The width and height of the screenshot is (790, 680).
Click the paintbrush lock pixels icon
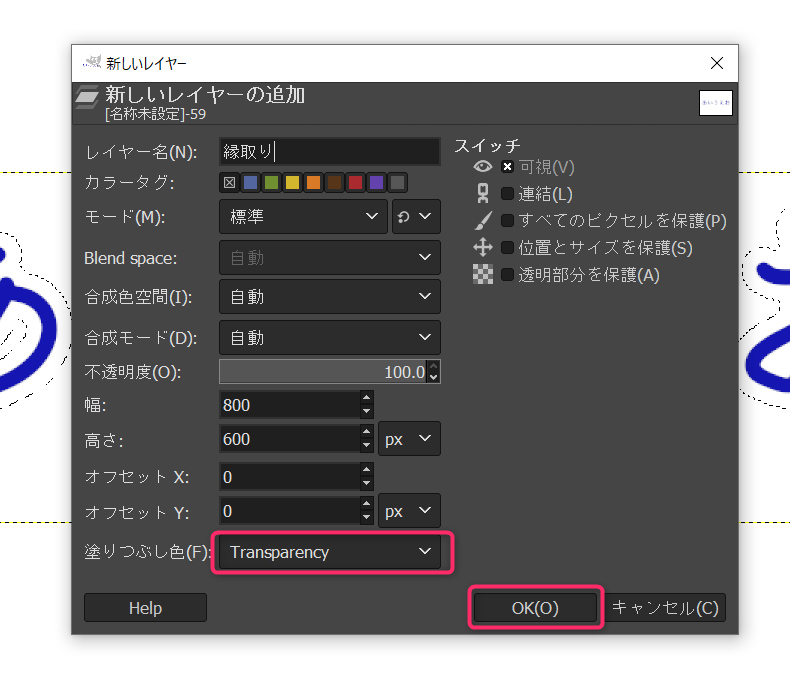coord(483,221)
